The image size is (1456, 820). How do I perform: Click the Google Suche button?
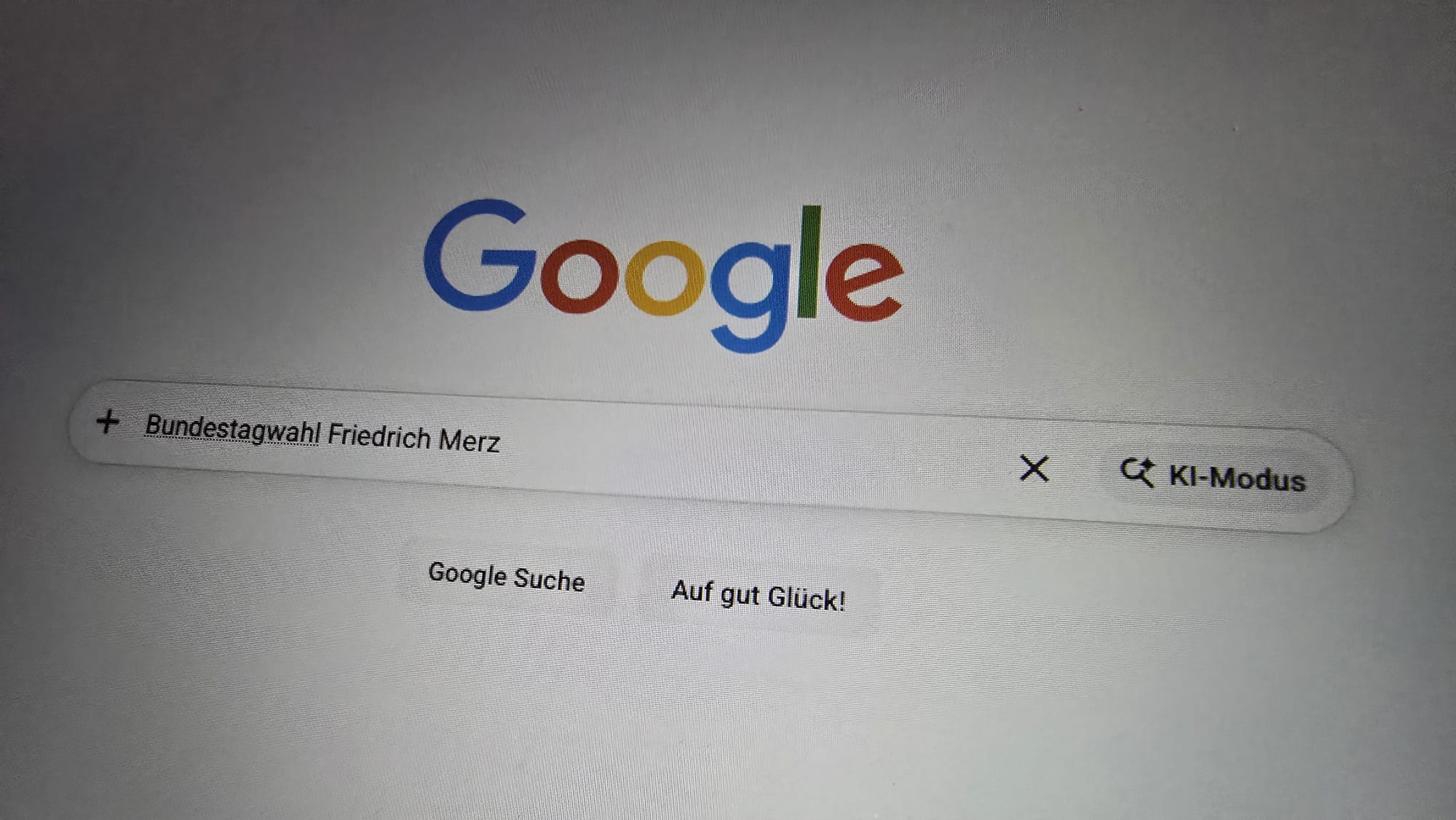click(x=507, y=577)
